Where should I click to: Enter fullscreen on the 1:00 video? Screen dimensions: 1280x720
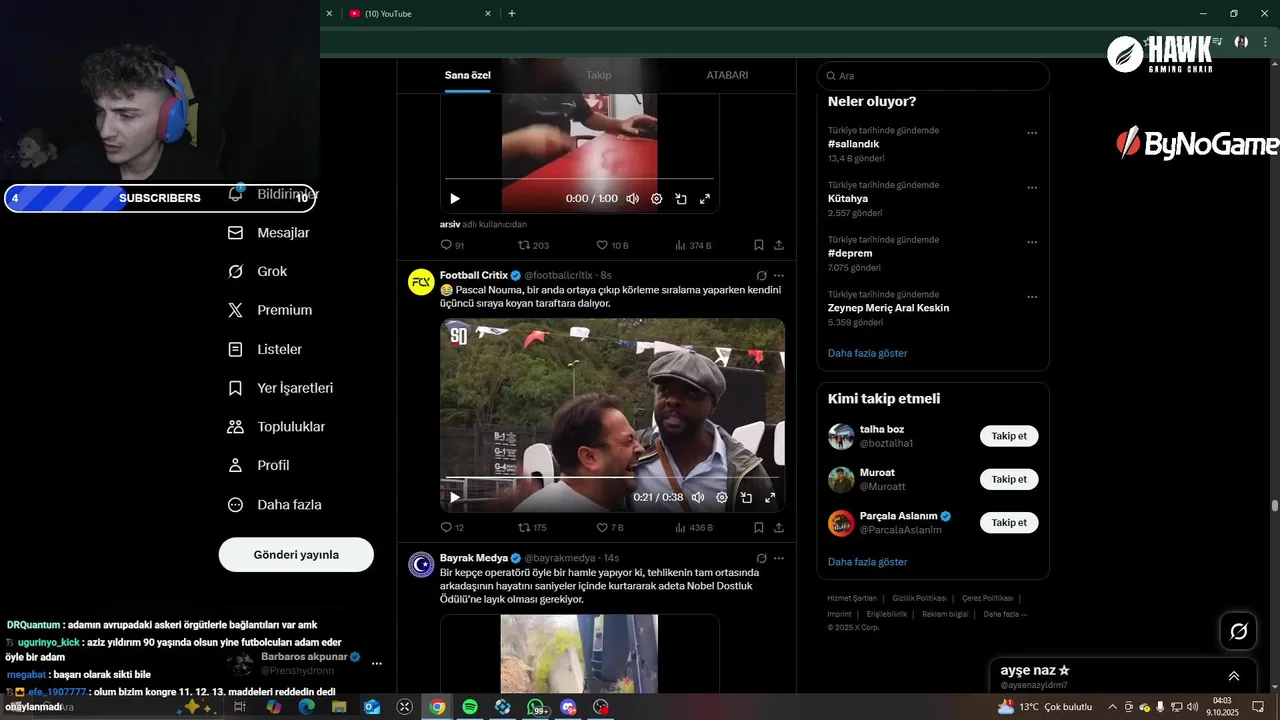coord(704,199)
